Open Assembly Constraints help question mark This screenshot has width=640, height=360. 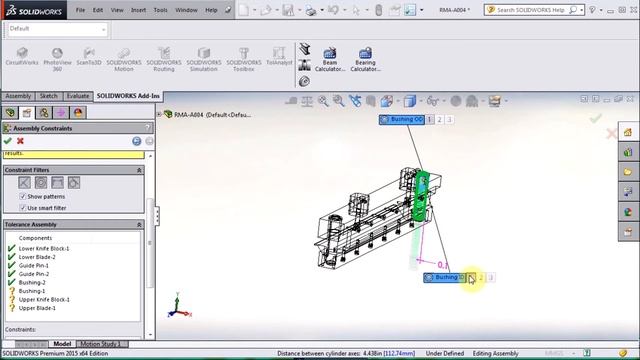point(147,128)
